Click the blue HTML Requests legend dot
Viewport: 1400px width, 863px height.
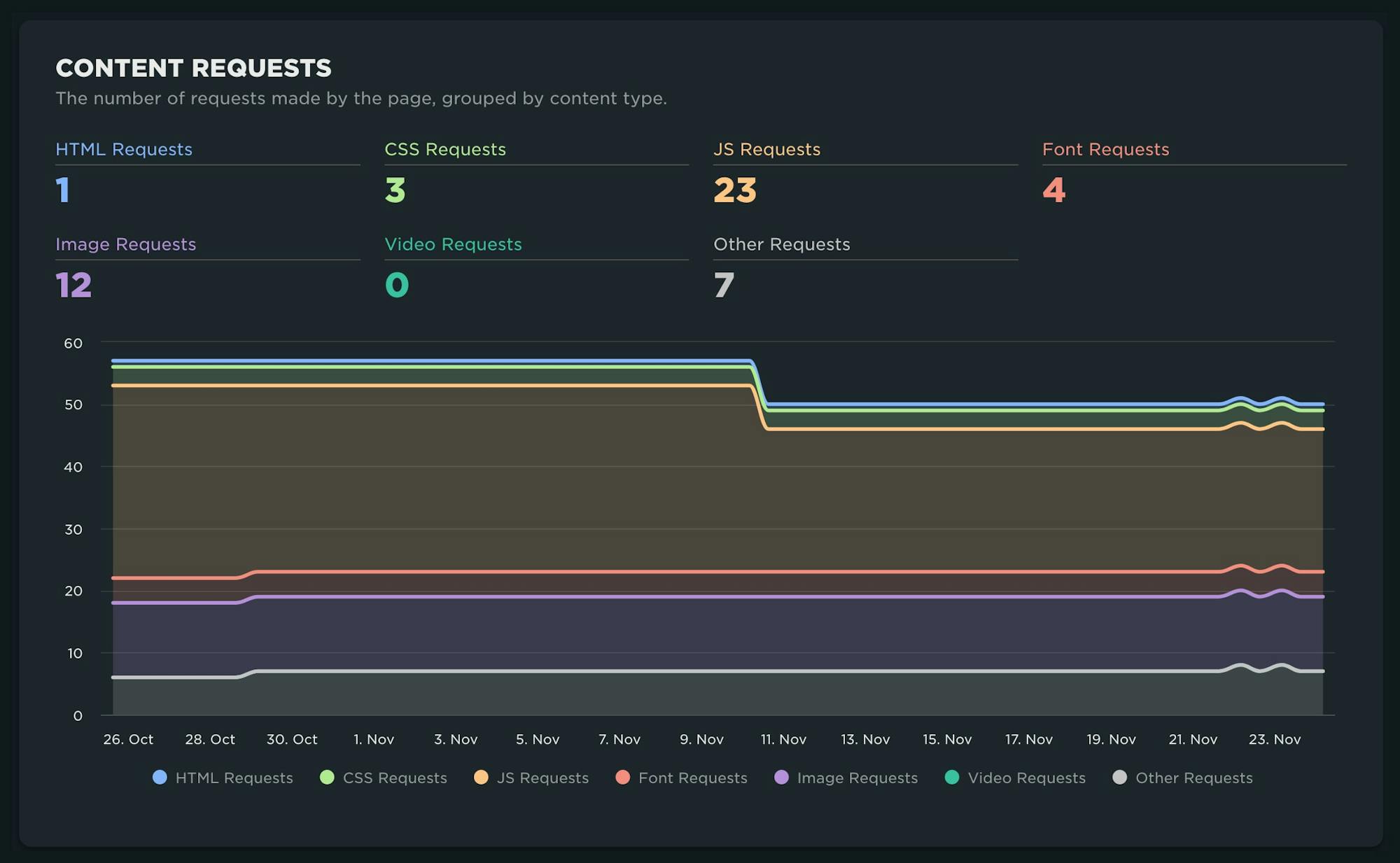159,778
